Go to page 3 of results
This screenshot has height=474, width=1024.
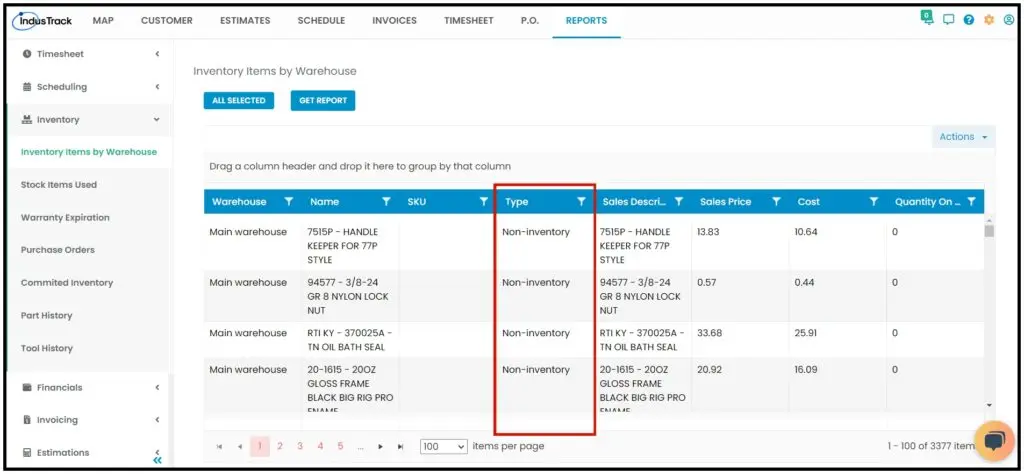[x=300, y=447]
